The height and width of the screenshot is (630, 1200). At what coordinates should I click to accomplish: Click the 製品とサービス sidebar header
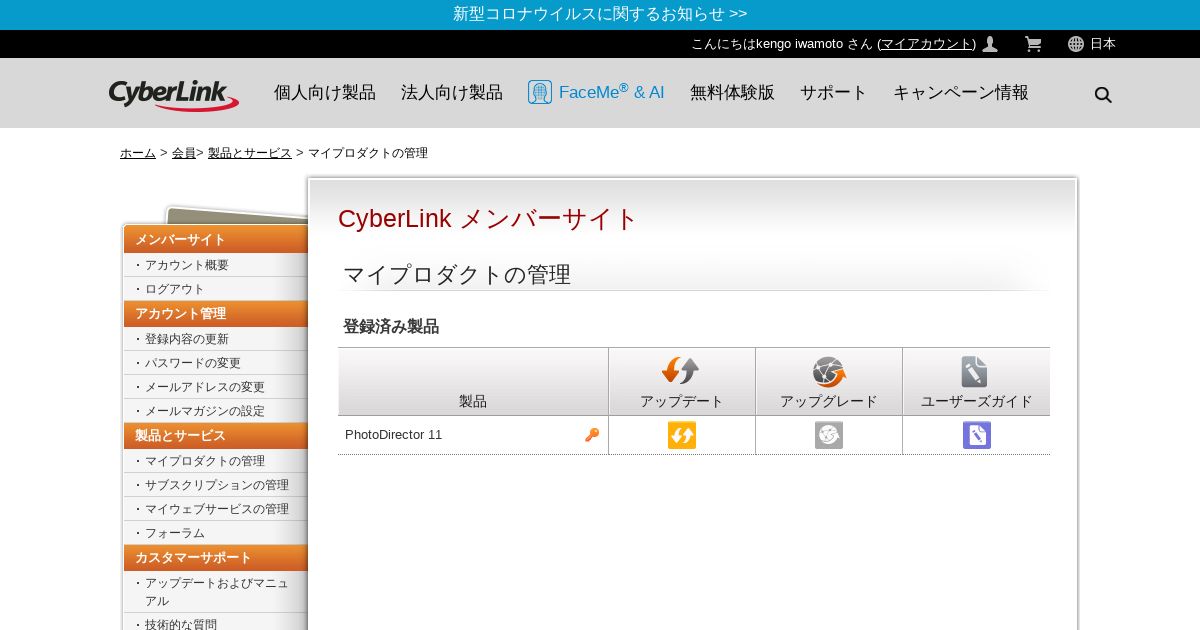tap(216, 436)
